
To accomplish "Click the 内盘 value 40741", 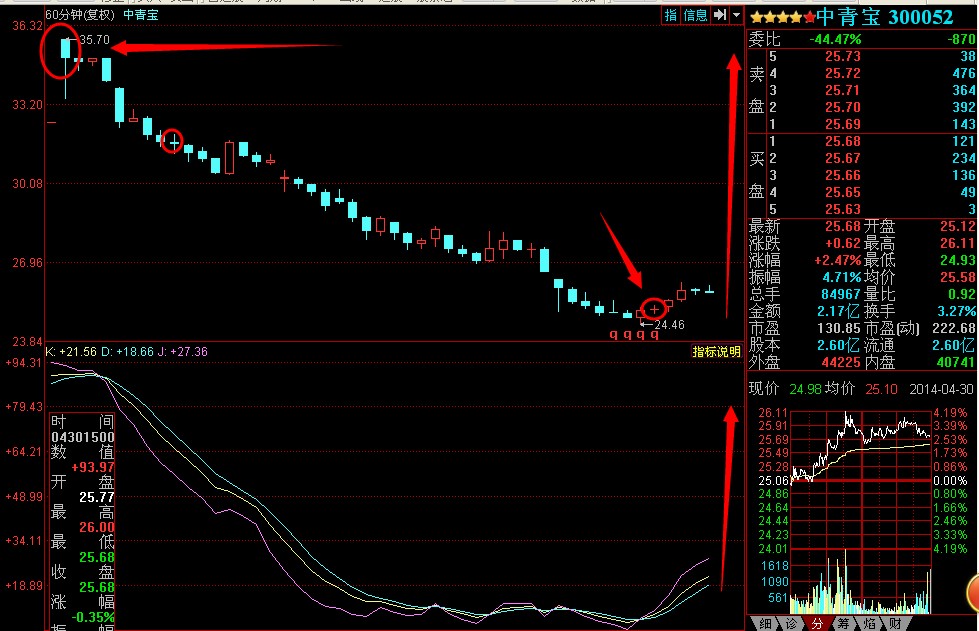I will (956, 362).
